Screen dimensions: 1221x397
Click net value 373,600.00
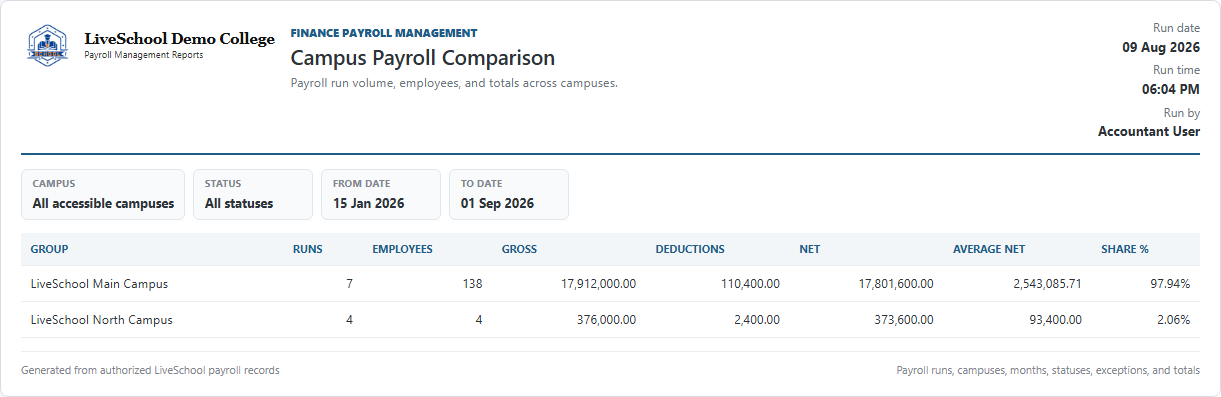(x=904, y=320)
